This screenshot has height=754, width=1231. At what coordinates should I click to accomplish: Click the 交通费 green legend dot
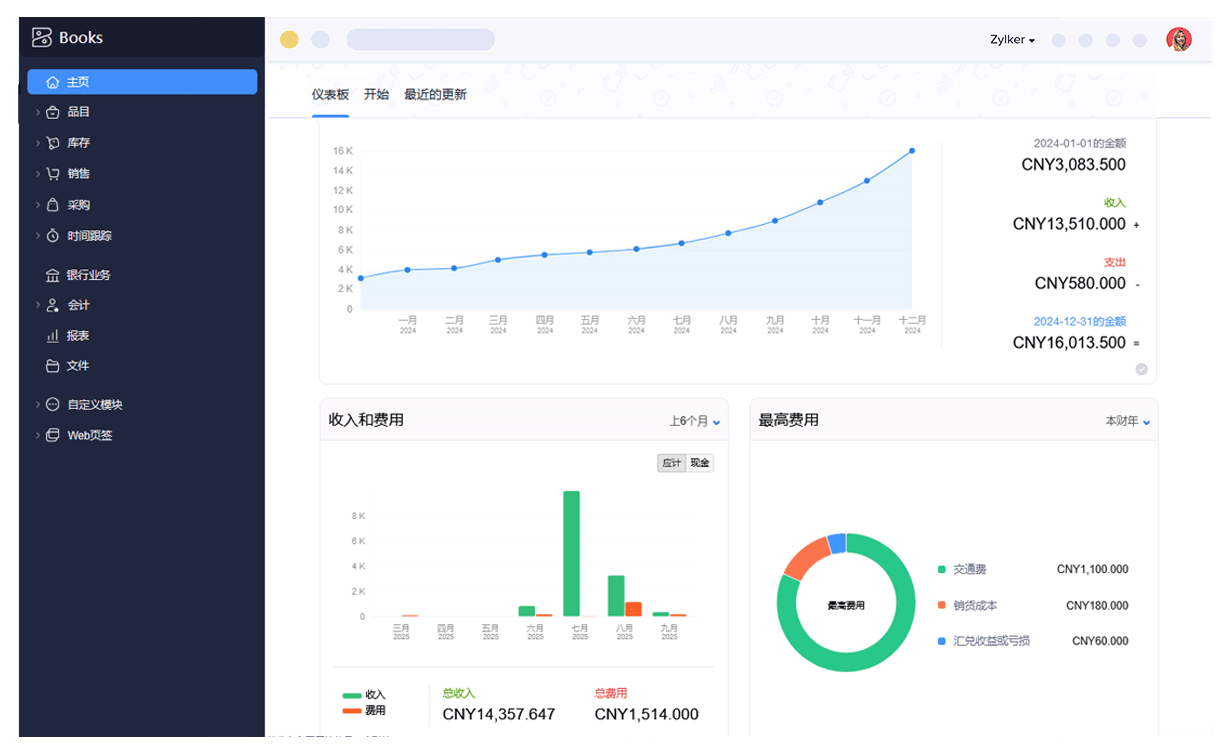941,570
